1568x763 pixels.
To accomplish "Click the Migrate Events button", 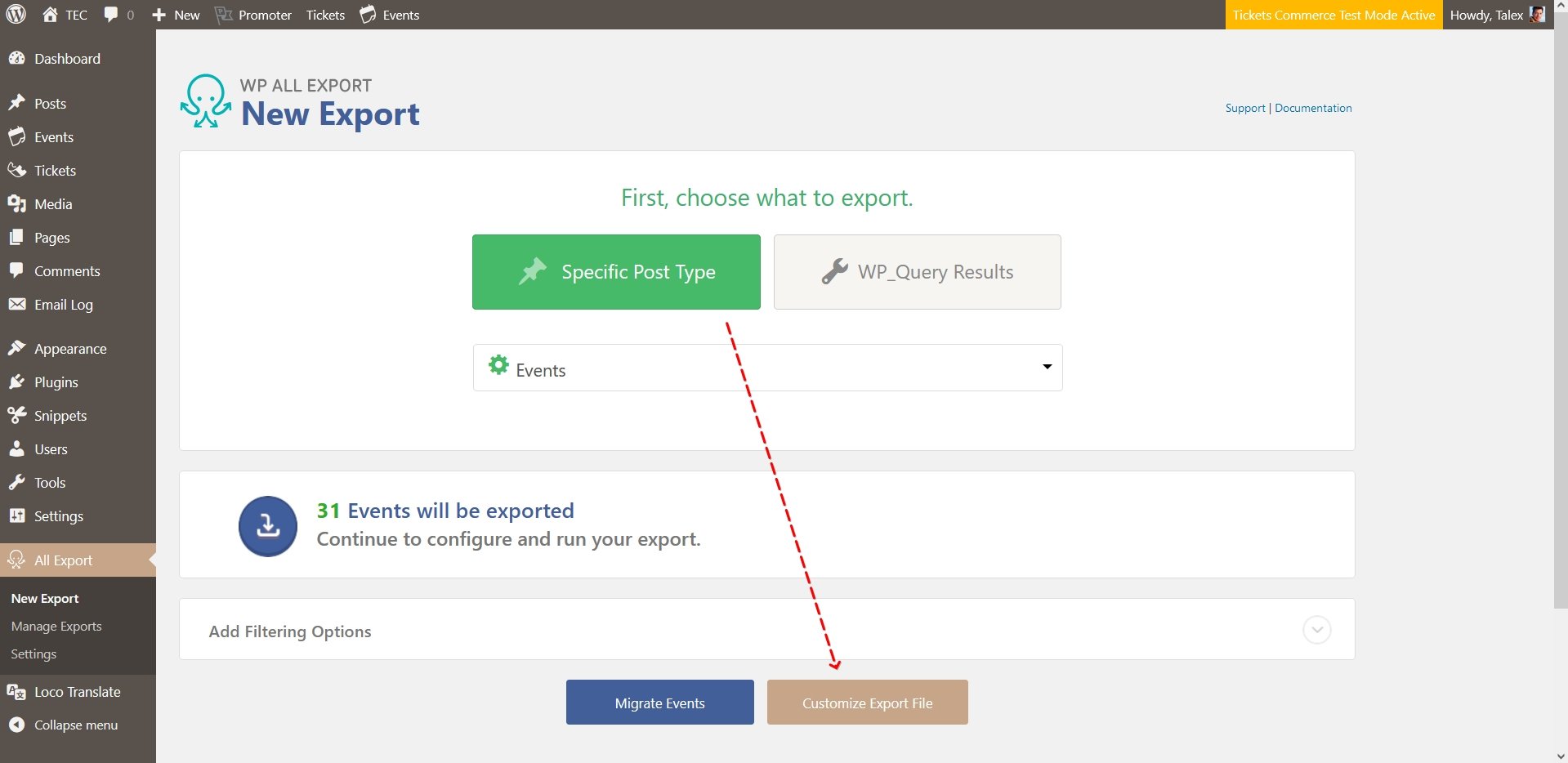I will [659, 703].
